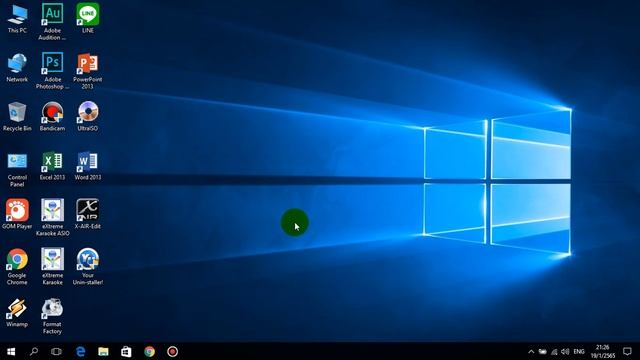Select the This PC desktop icon

[x=17, y=19]
